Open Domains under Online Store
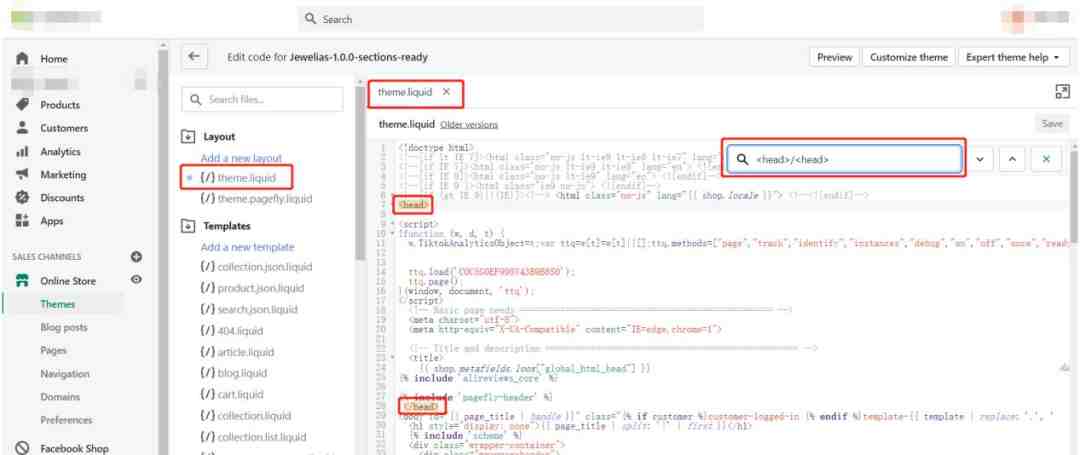Image resolution: width=1080 pixels, height=455 pixels. [60, 397]
